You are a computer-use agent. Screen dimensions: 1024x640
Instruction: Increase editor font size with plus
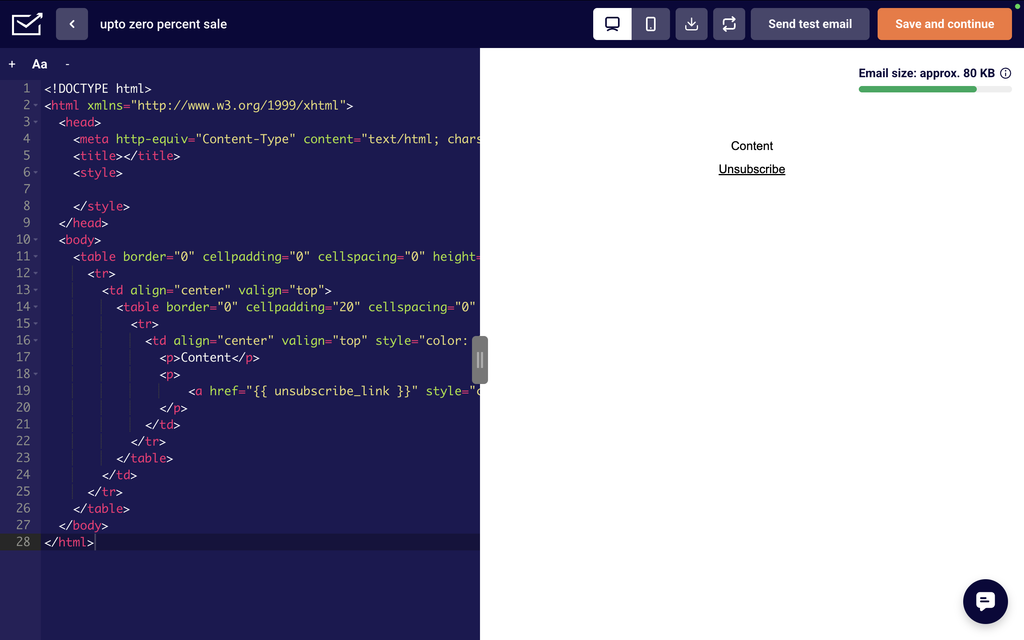[12, 64]
